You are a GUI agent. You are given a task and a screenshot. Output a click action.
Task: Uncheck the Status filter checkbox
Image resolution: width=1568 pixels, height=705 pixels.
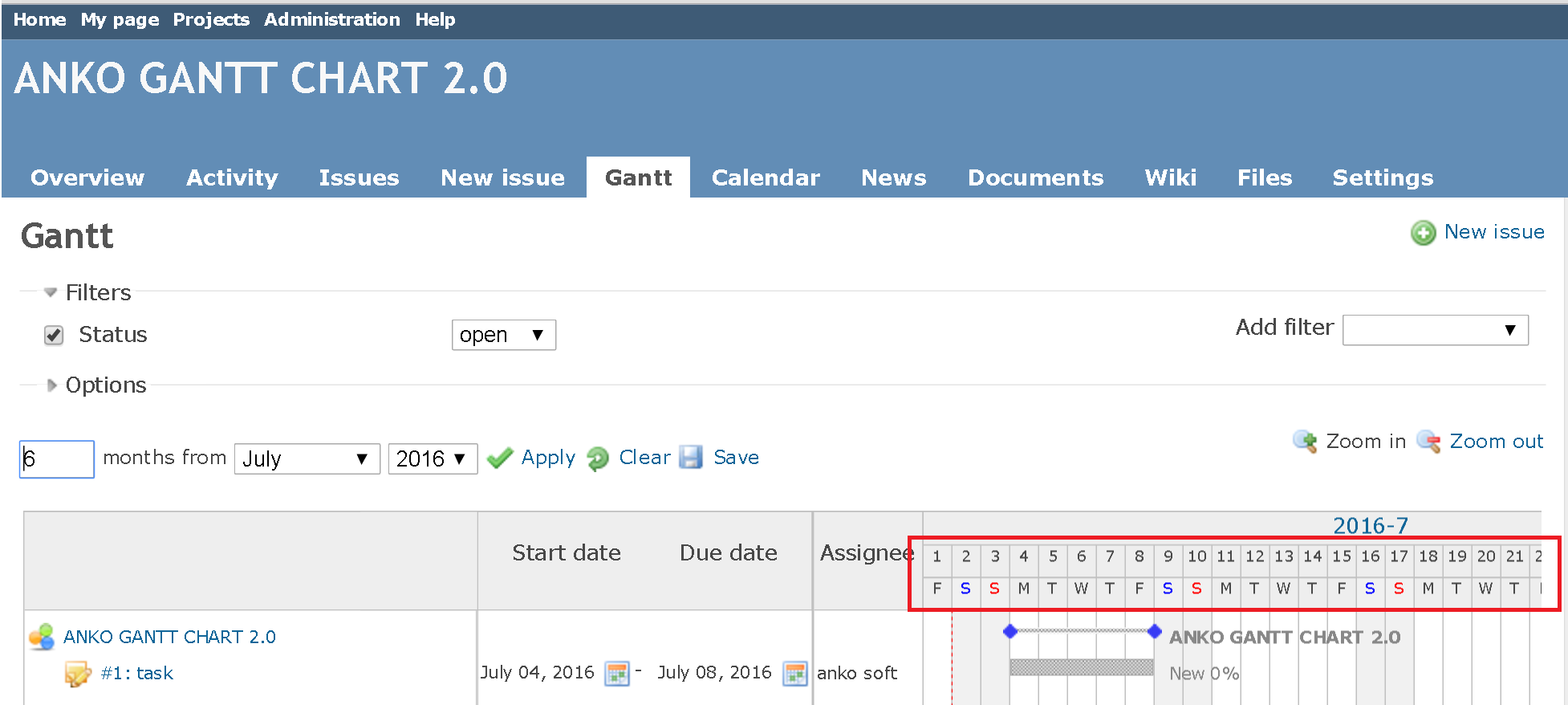[x=54, y=335]
